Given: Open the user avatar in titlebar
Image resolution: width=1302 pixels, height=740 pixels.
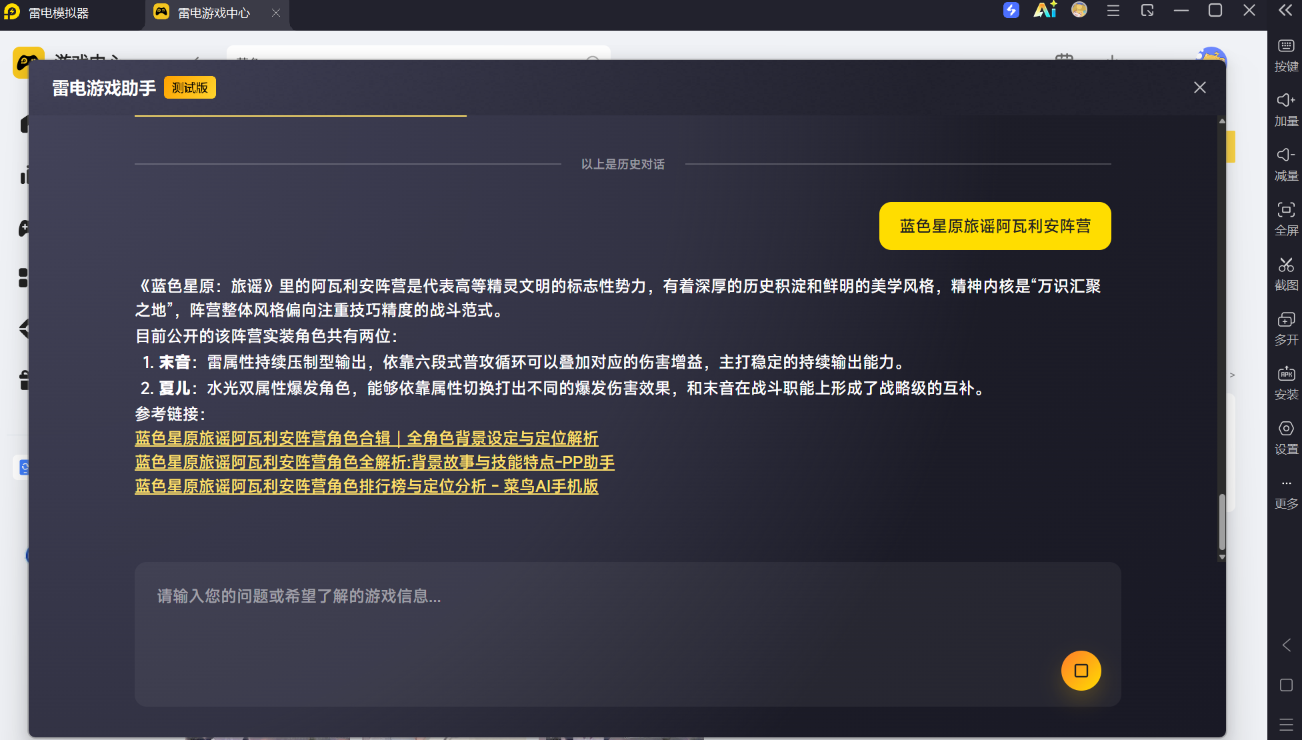Looking at the screenshot, I should click(x=1079, y=10).
